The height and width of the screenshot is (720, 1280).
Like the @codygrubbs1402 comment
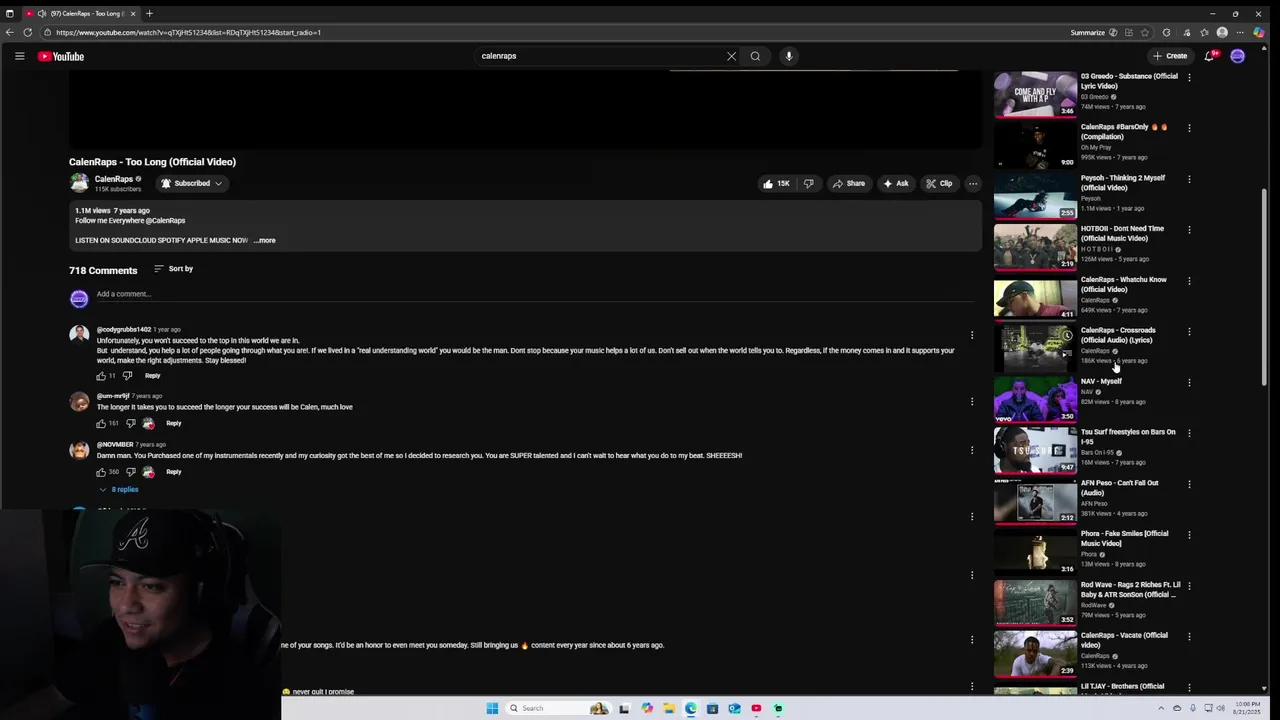[101, 376]
